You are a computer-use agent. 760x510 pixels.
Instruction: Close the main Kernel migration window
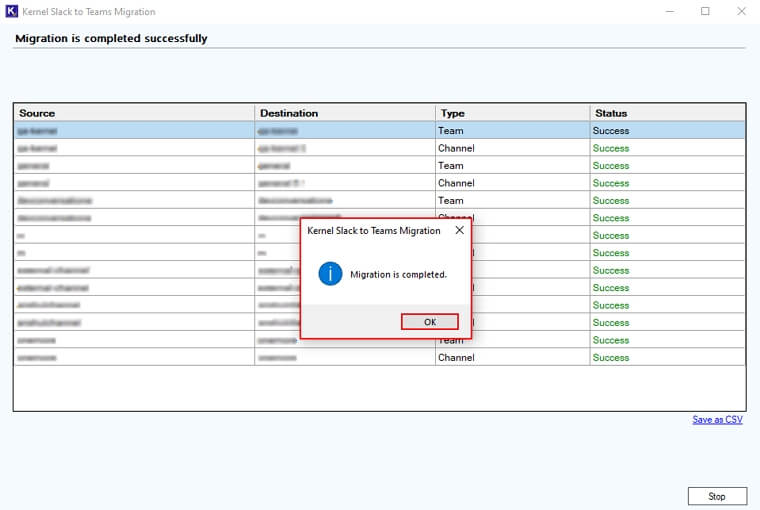point(741,11)
